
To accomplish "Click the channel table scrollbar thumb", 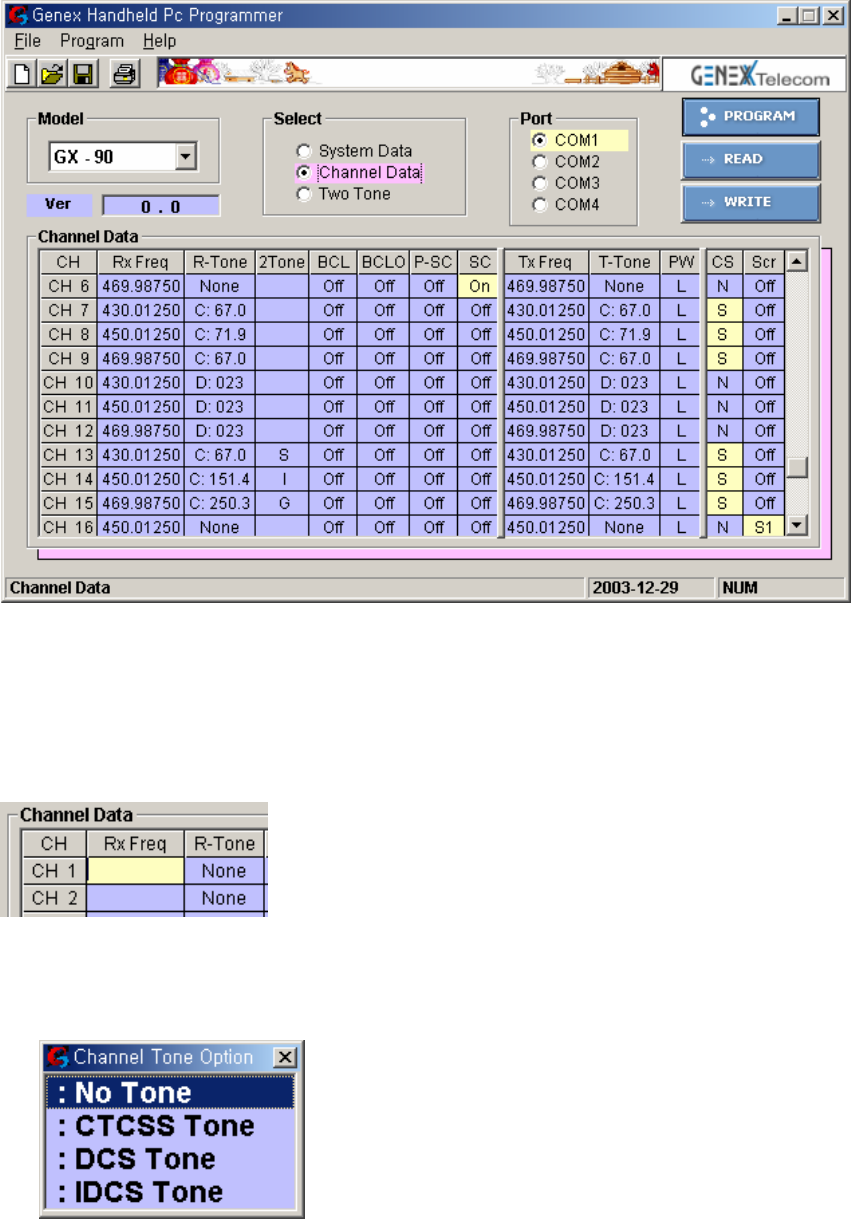I will coord(797,467).
